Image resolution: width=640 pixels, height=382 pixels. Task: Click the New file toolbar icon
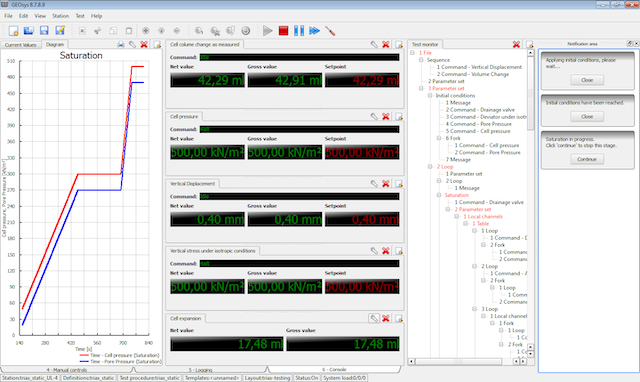13,31
